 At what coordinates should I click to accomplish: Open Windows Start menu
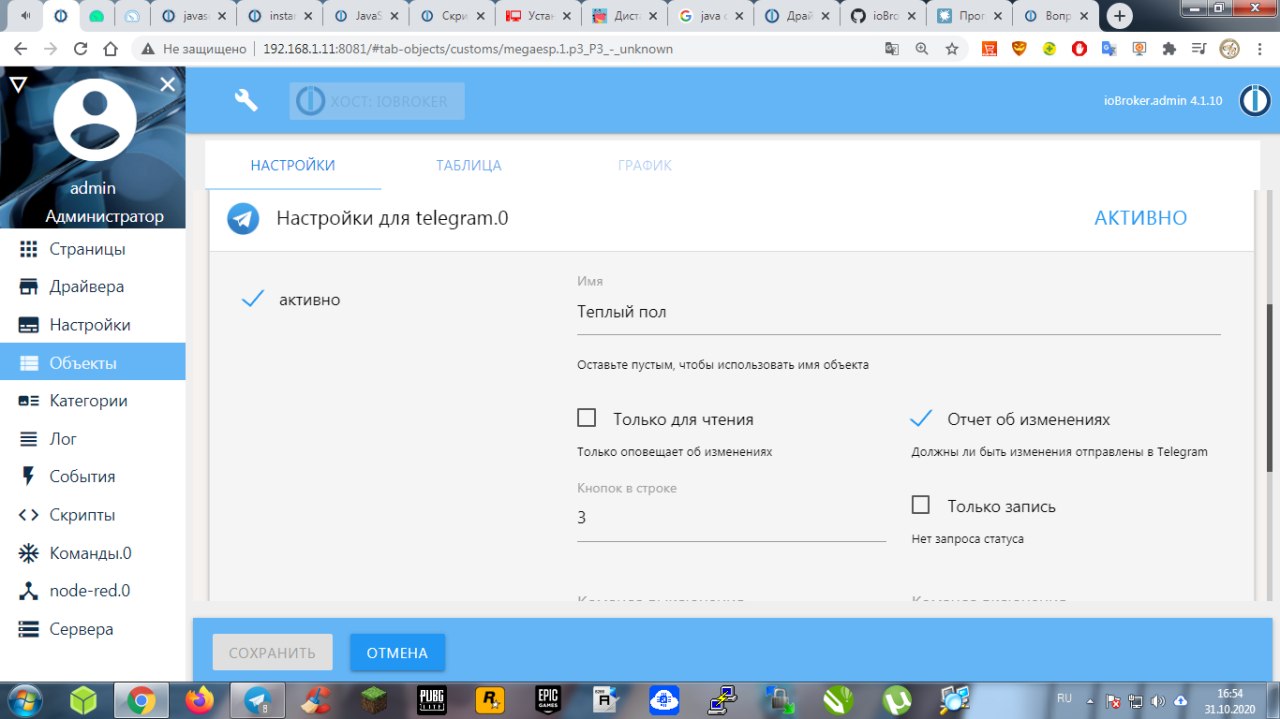26,699
